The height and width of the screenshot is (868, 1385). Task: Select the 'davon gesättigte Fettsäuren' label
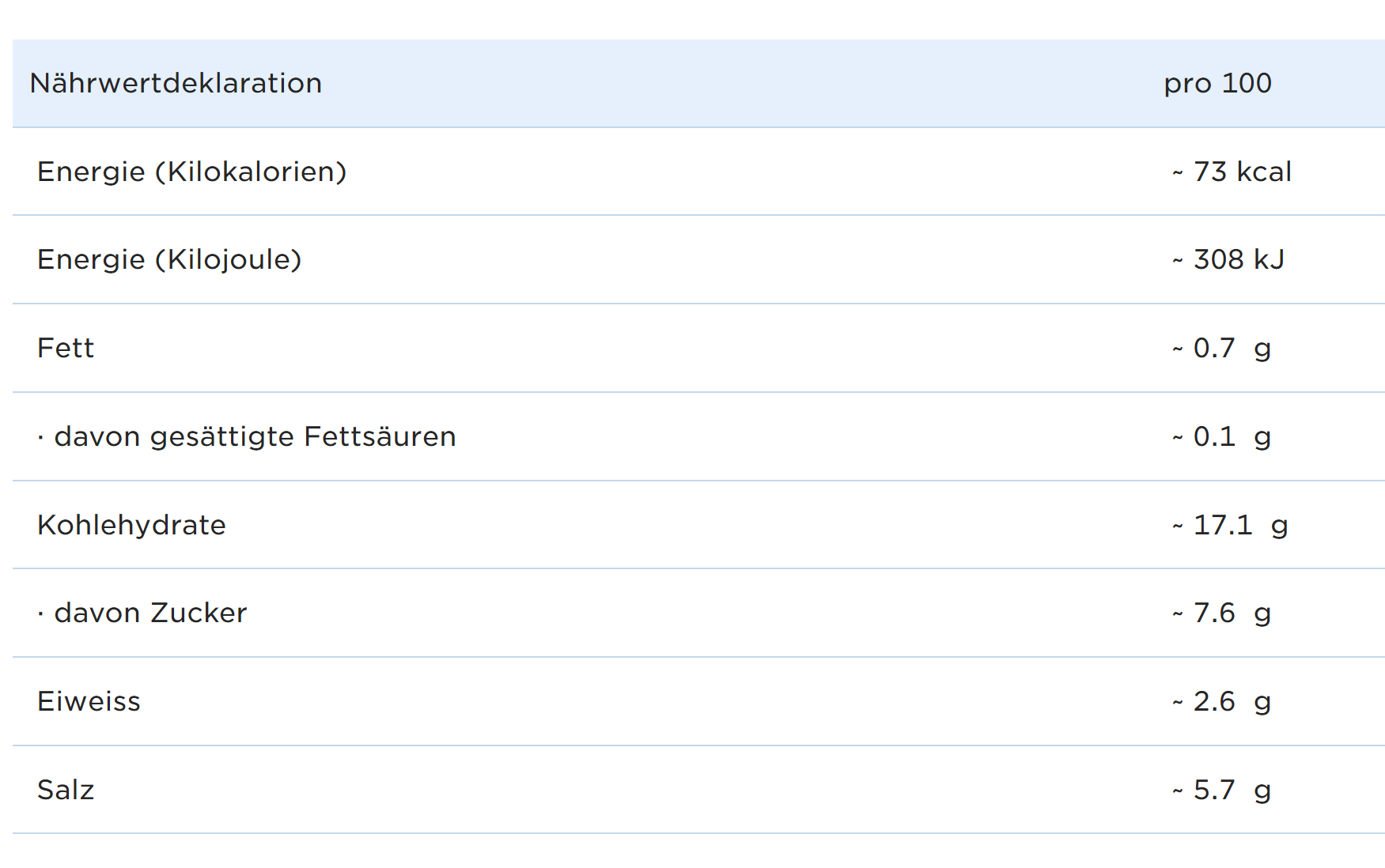point(255,436)
